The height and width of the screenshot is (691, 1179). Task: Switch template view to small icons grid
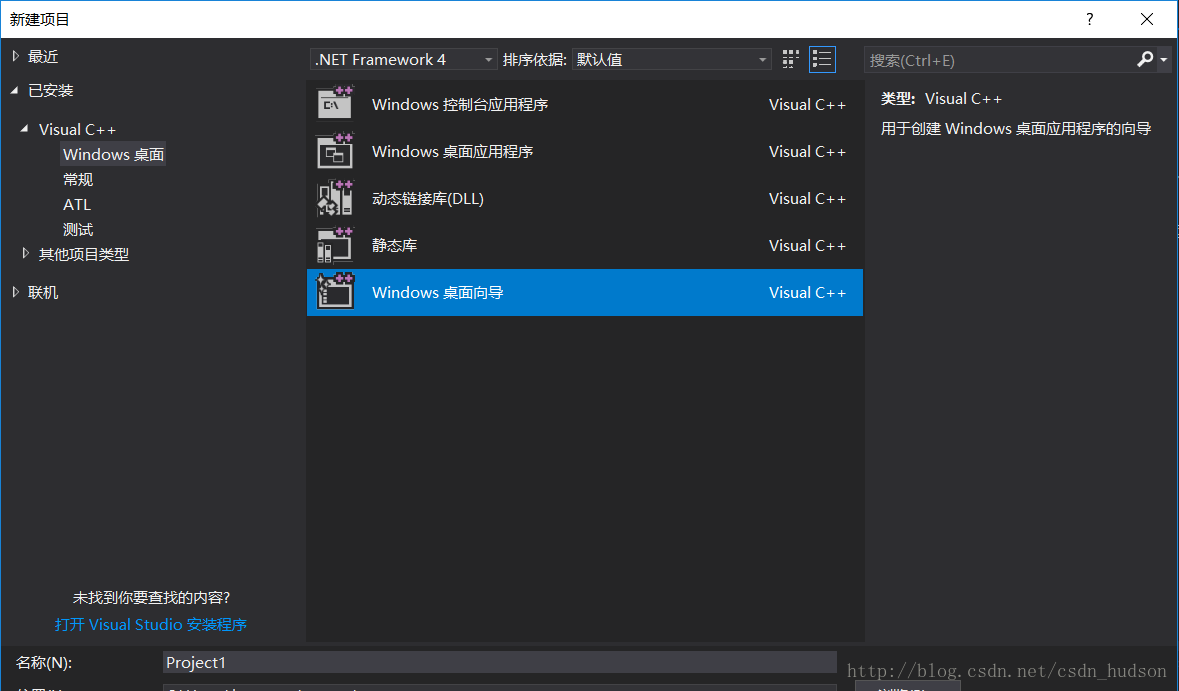tap(790, 59)
